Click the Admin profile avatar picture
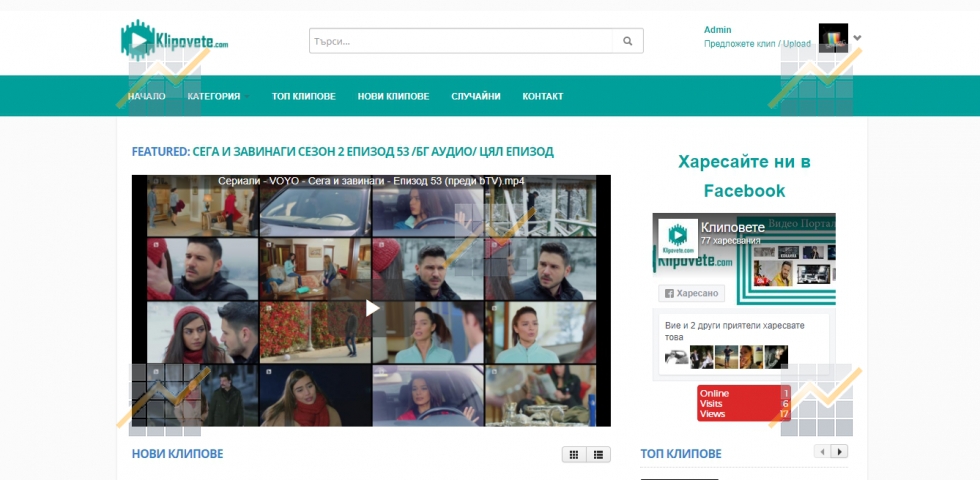980x480 pixels. click(832, 38)
